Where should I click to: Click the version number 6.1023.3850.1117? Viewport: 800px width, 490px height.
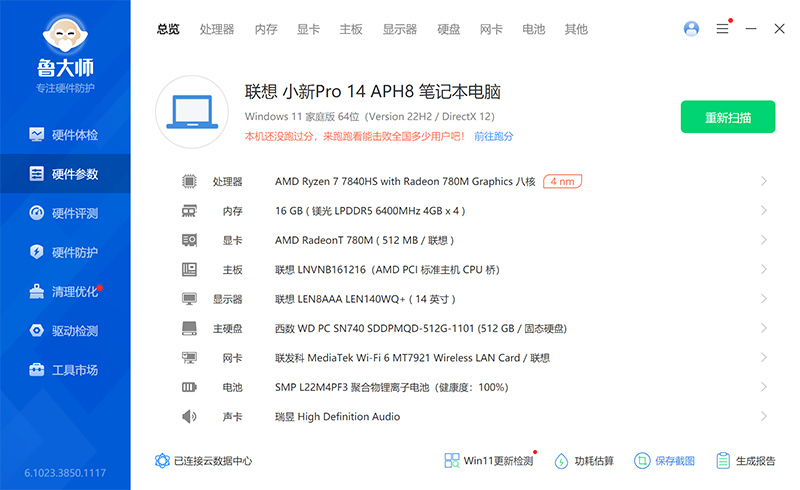point(65,473)
